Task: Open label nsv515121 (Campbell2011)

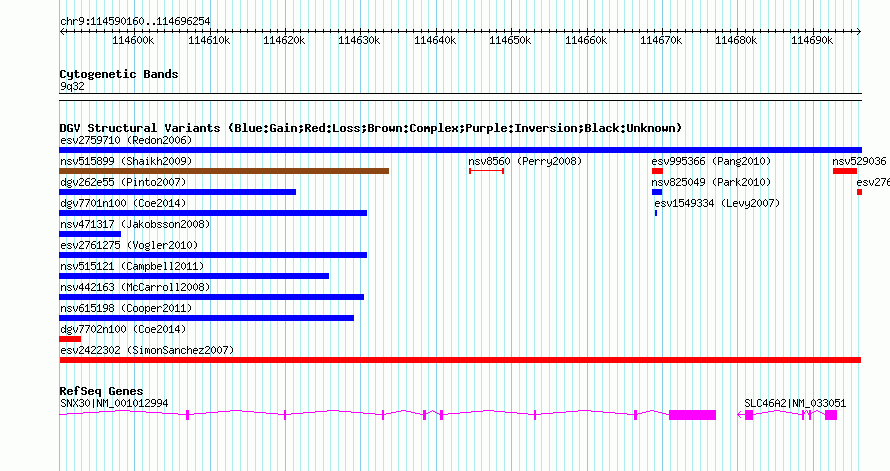Action: (x=132, y=266)
